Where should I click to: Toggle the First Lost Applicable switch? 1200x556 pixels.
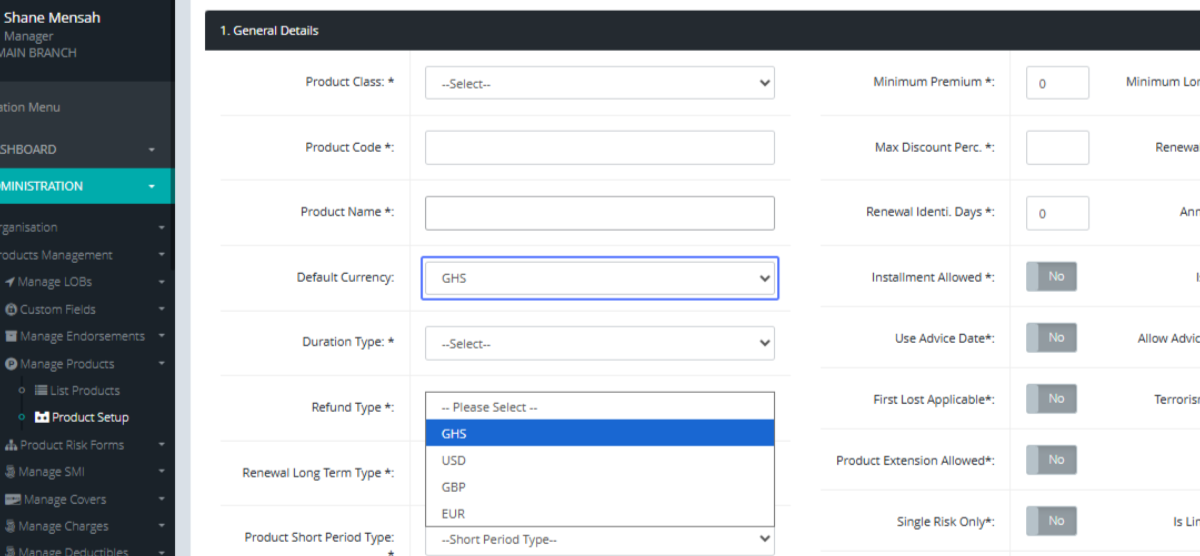[x=1051, y=399]
